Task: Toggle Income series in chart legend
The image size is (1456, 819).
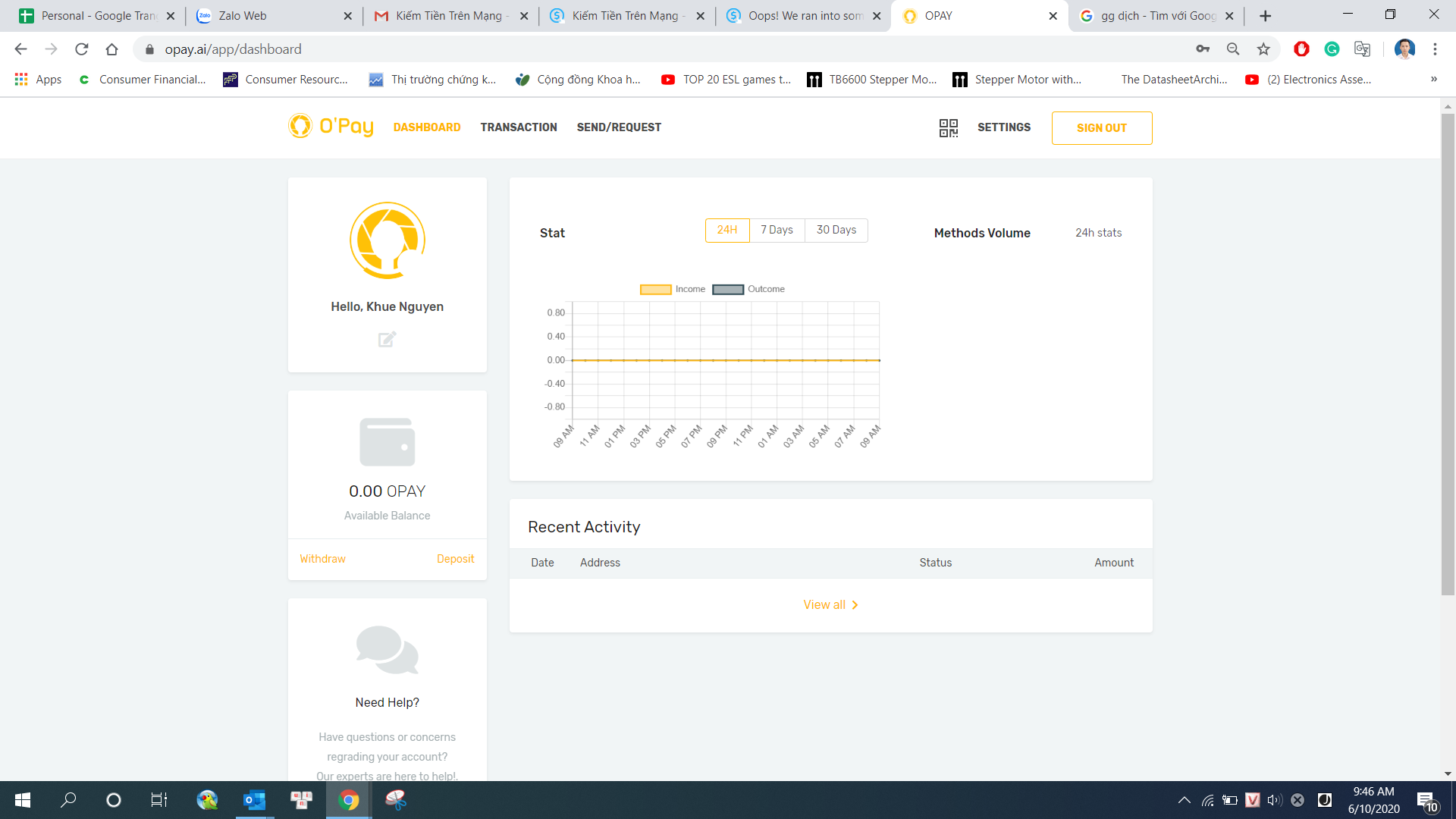Action: pyautogui.click(x=672, y=289)
